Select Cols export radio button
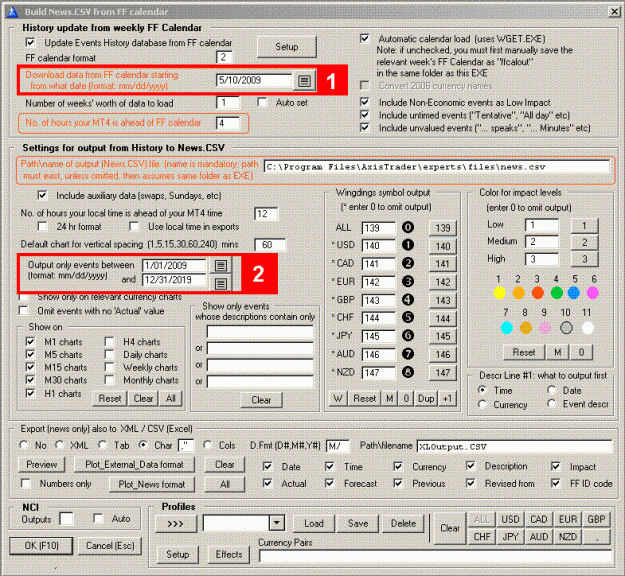 pyautogui.click(x=207, y=445)
